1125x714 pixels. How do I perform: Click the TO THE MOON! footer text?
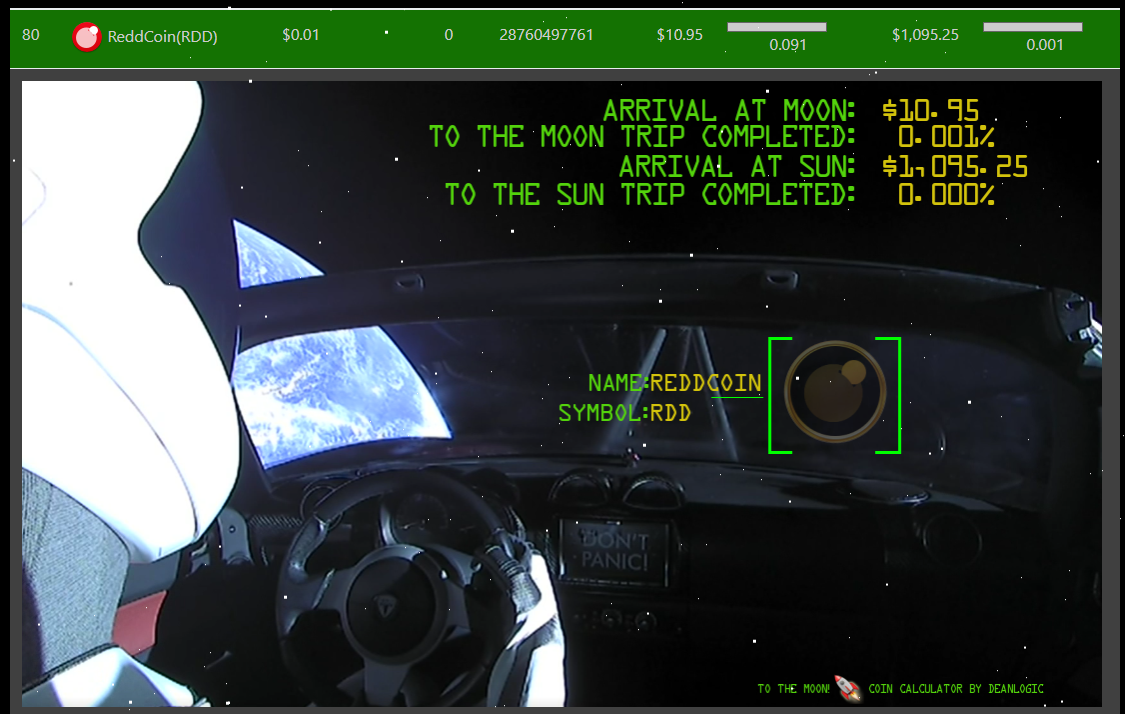[x=793, y=689]
